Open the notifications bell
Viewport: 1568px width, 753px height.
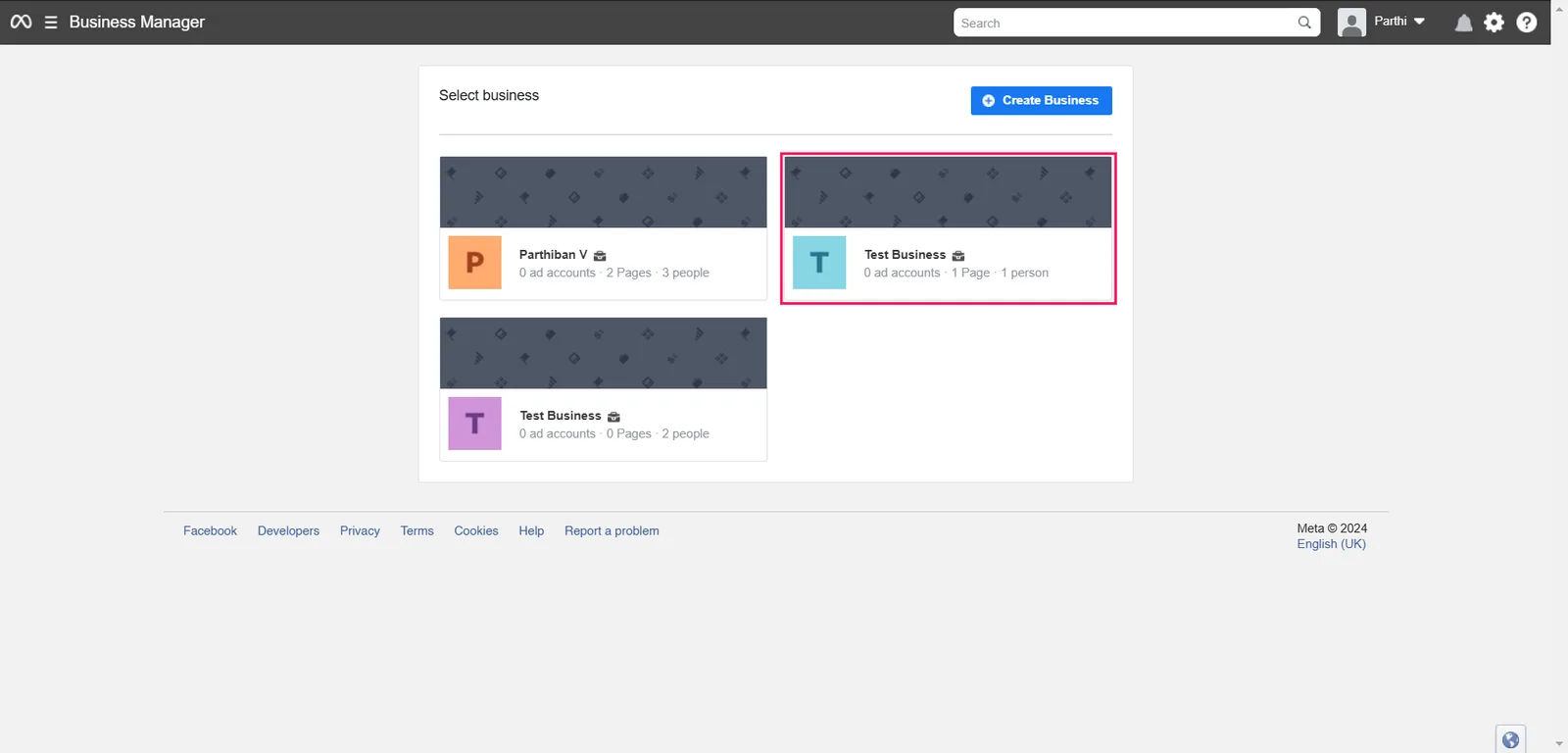pyautogui.click(x=1463, y=23)
